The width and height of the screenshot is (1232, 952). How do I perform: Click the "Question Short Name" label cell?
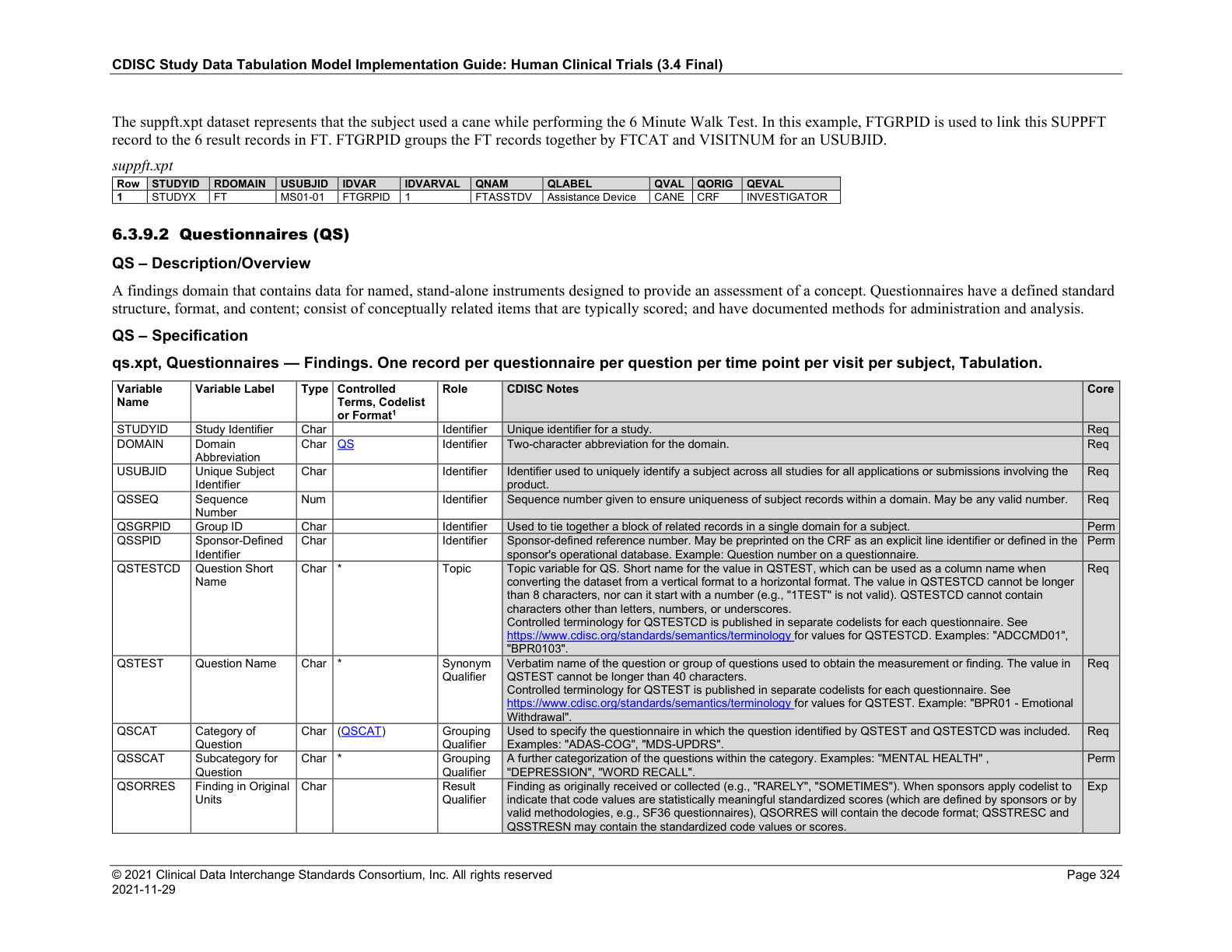243,608
